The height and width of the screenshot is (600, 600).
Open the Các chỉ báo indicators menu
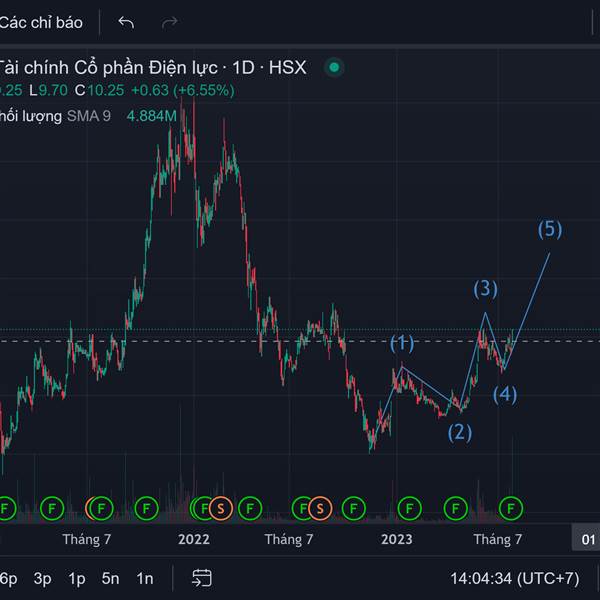41,23
